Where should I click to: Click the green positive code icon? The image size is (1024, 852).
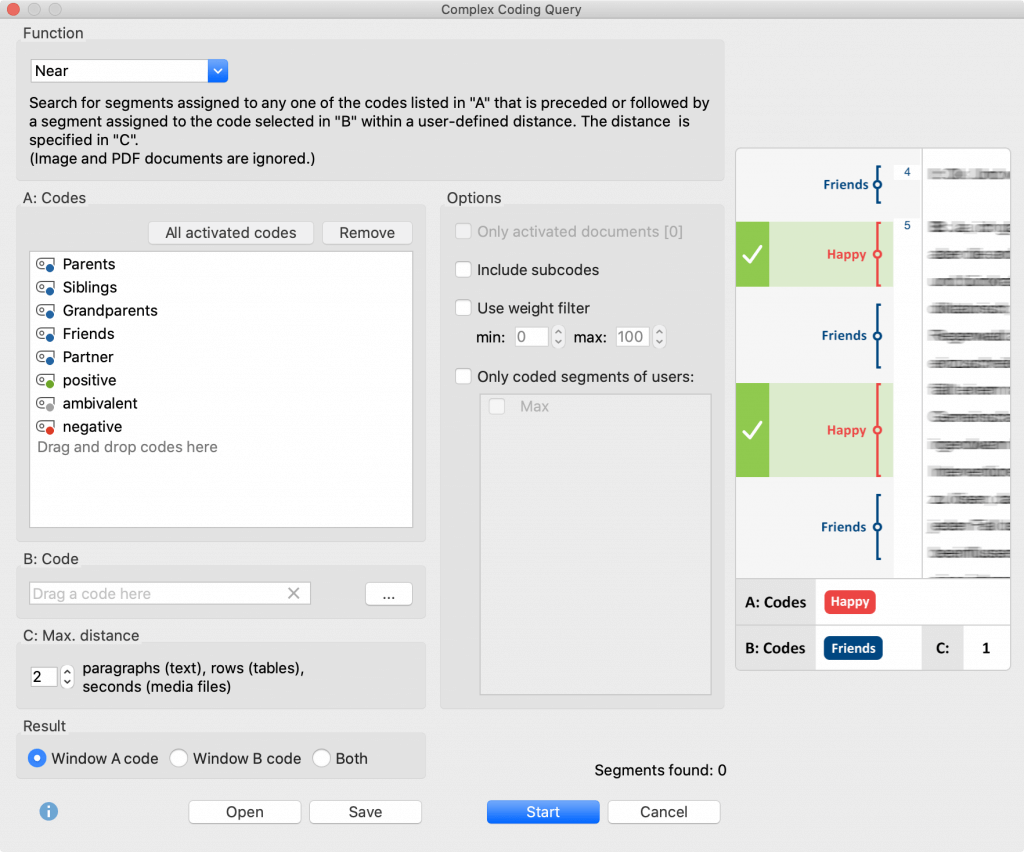click(x=45, y=381)
